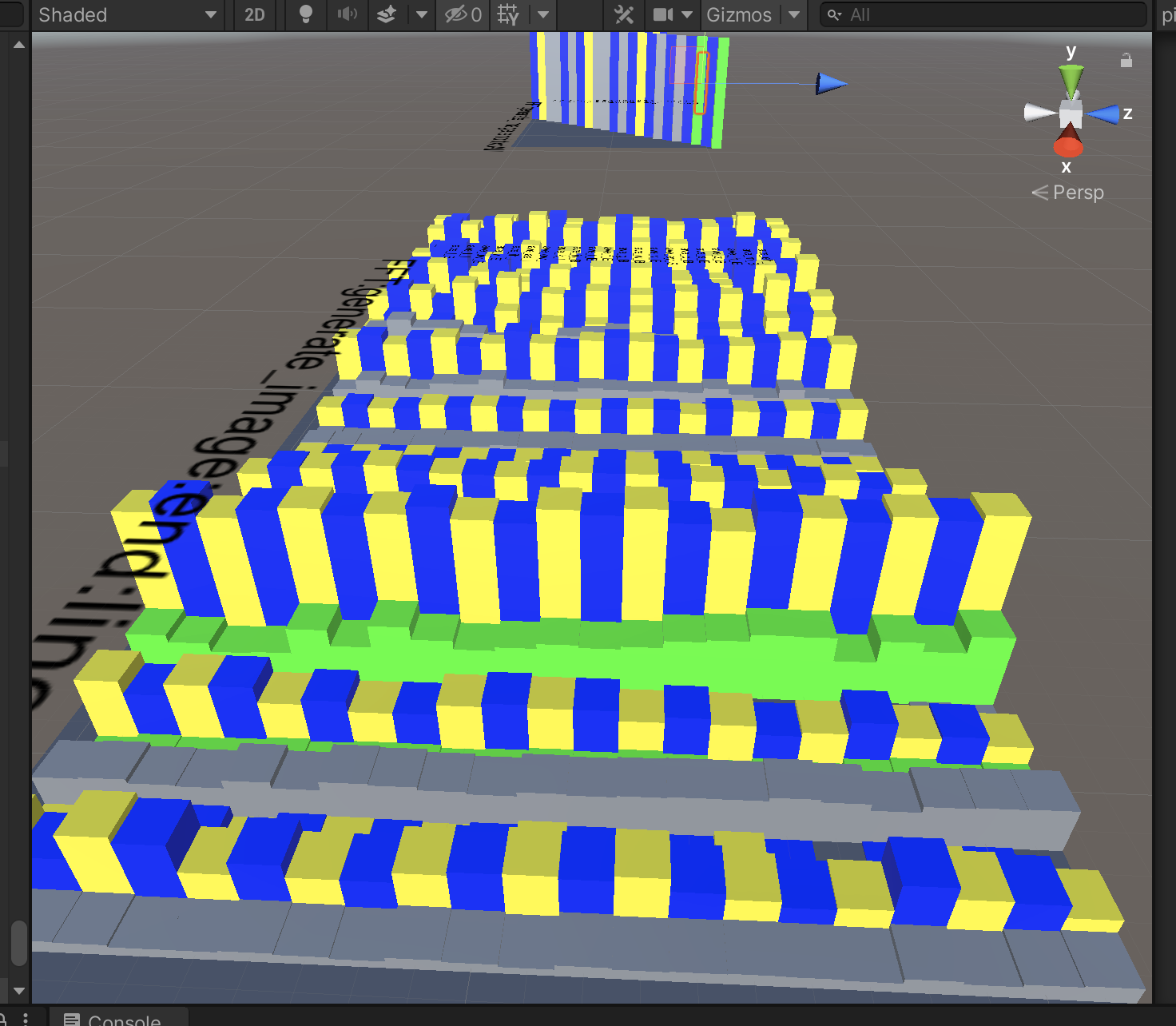Switch the Scene view to 2D mode

click(254, 15)
